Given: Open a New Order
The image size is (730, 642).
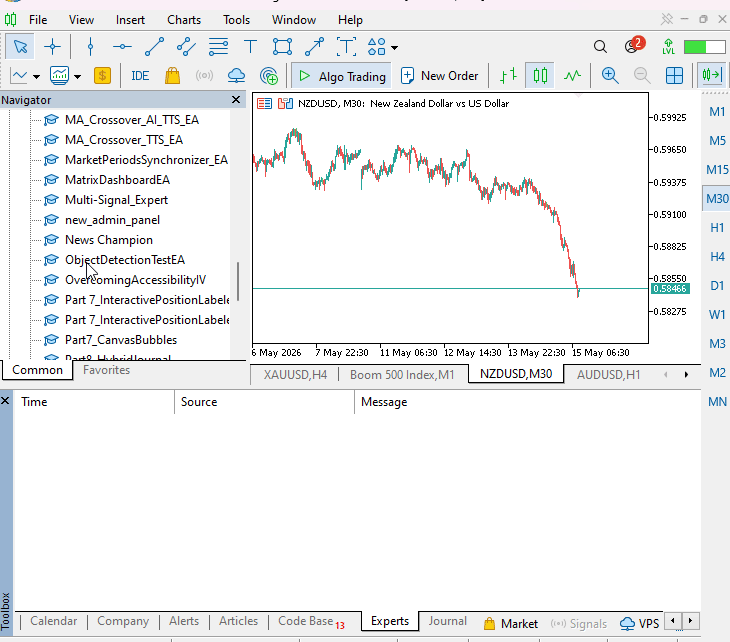Looking at the screenshot, I should pos(439,76).
